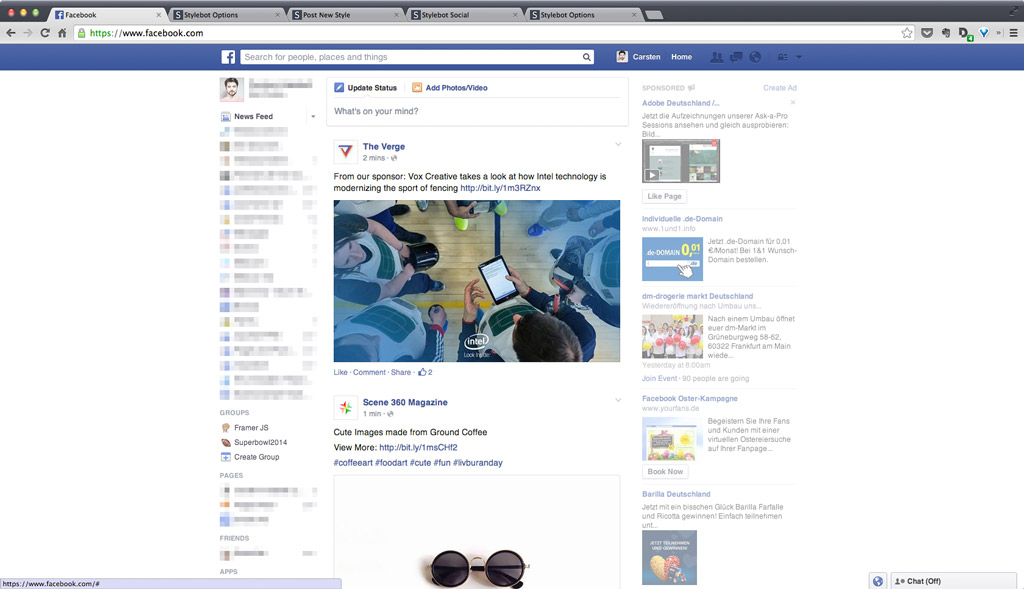The image size is (1024, 589).
Task: Click the Dashlane extension icon
Action: click(965, 33)
